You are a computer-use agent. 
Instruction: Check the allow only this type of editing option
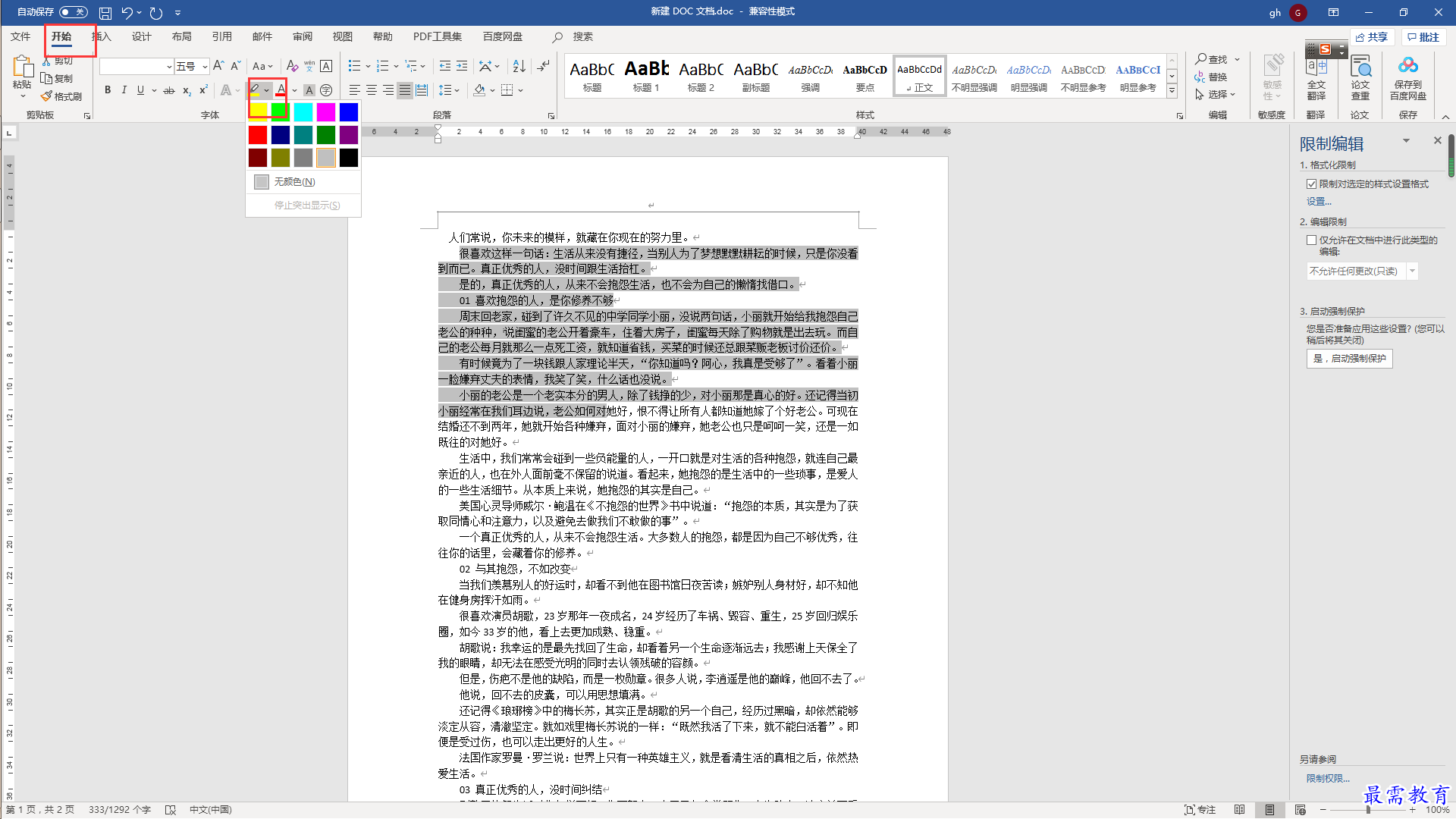(x=1311, y=240)
